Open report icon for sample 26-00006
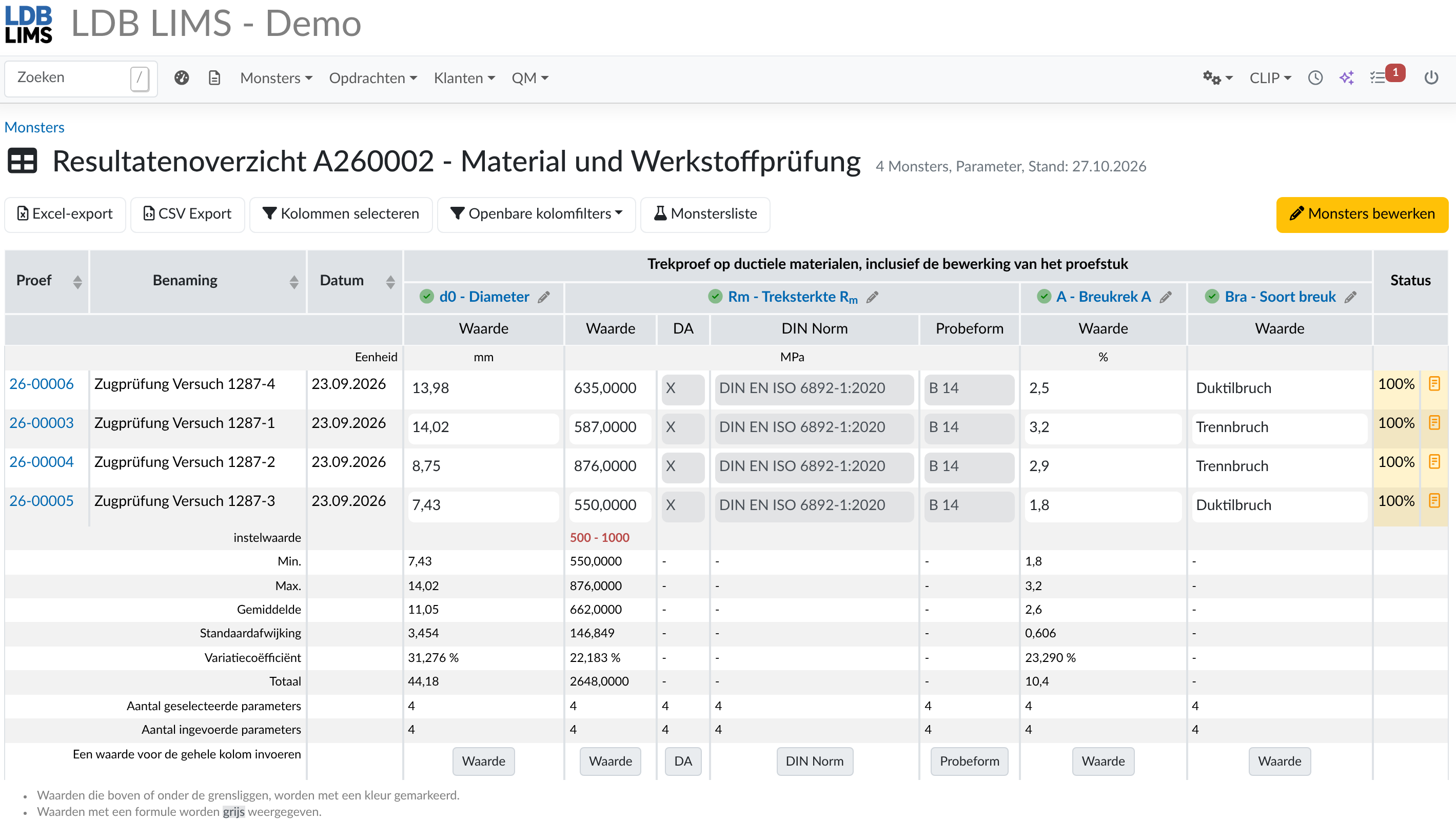Viewport: 1456px width, 820px height. coord(1434,384)
